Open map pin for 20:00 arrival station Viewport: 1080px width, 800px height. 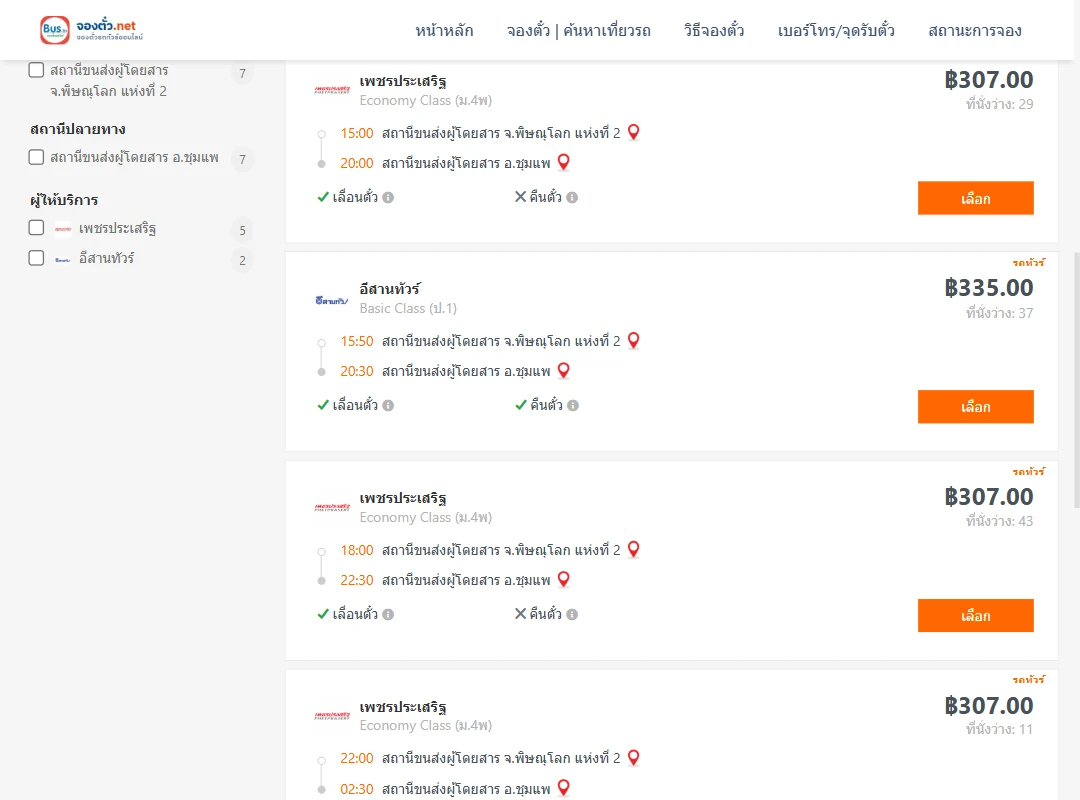pyautogui.click(x=563, y=162)
